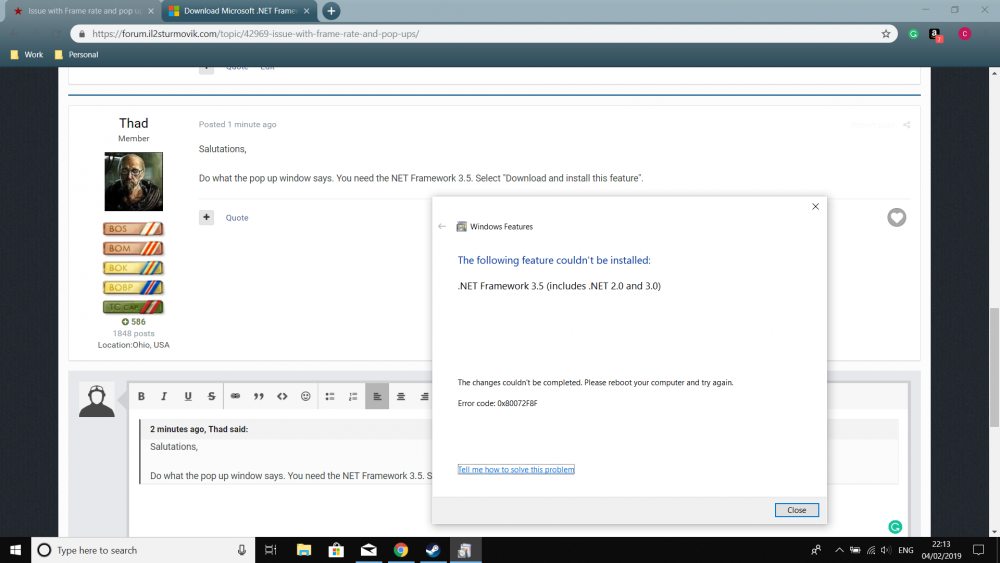Click Thad's reputation score 586
1000x563 pixels.
point(133,322)
